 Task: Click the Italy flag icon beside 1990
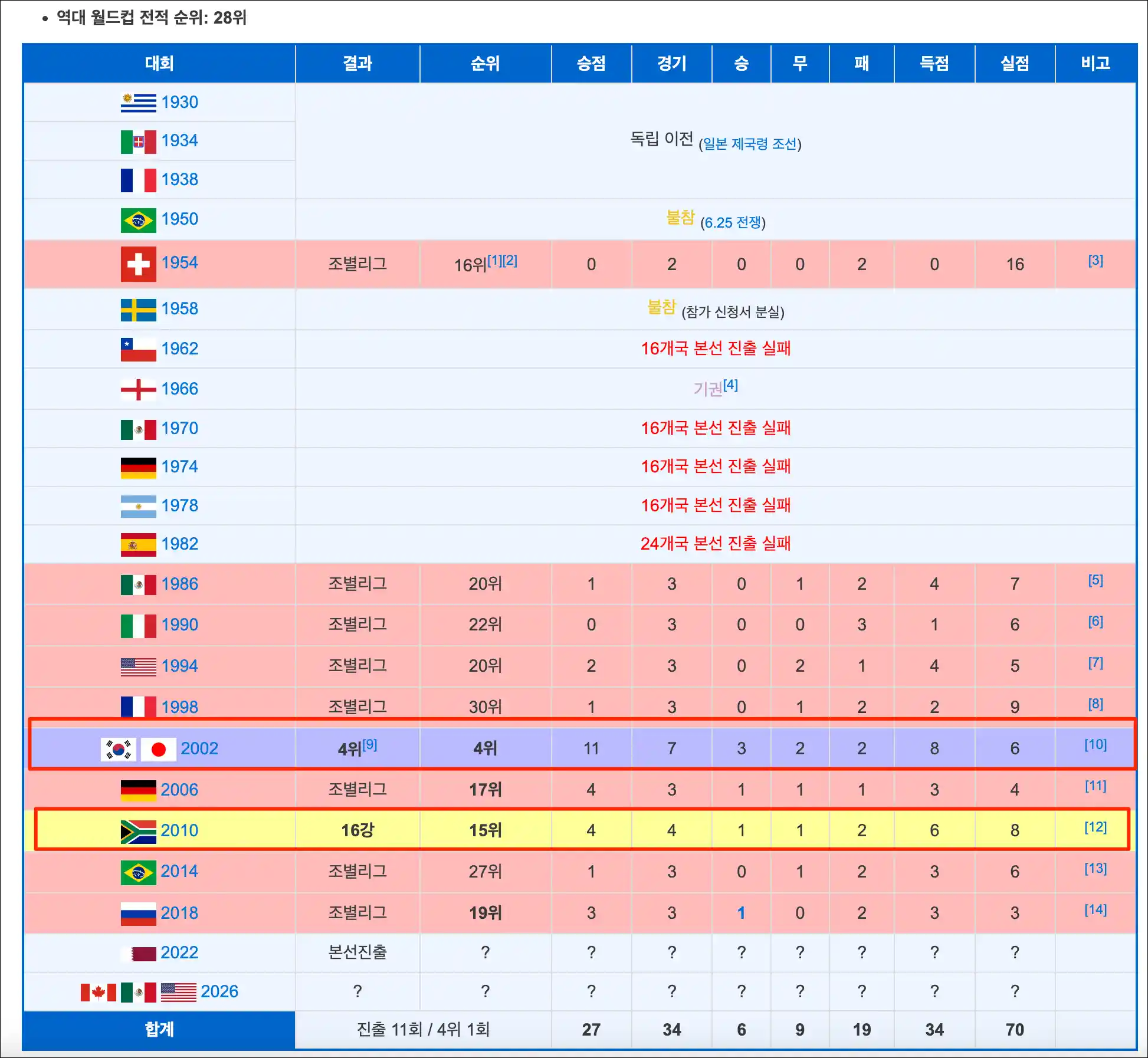[138, 626]
